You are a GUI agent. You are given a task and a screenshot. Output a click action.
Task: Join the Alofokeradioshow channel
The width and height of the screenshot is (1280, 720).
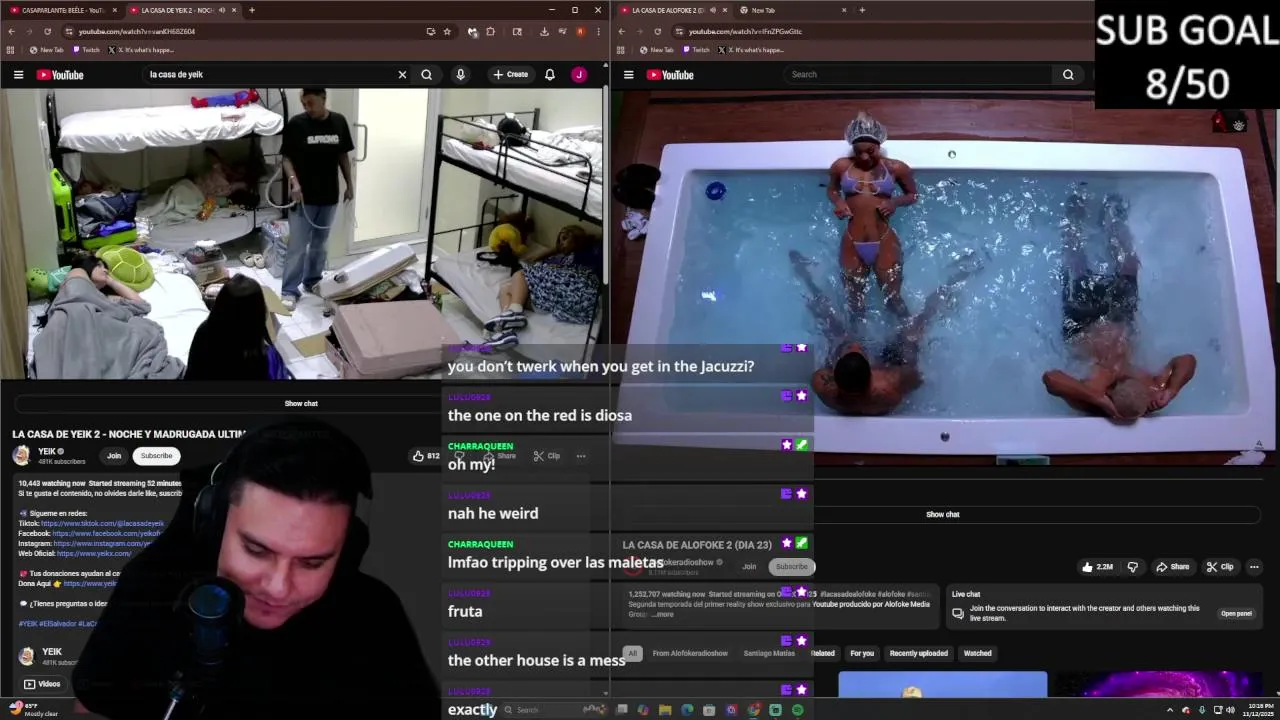pos(749,567)
